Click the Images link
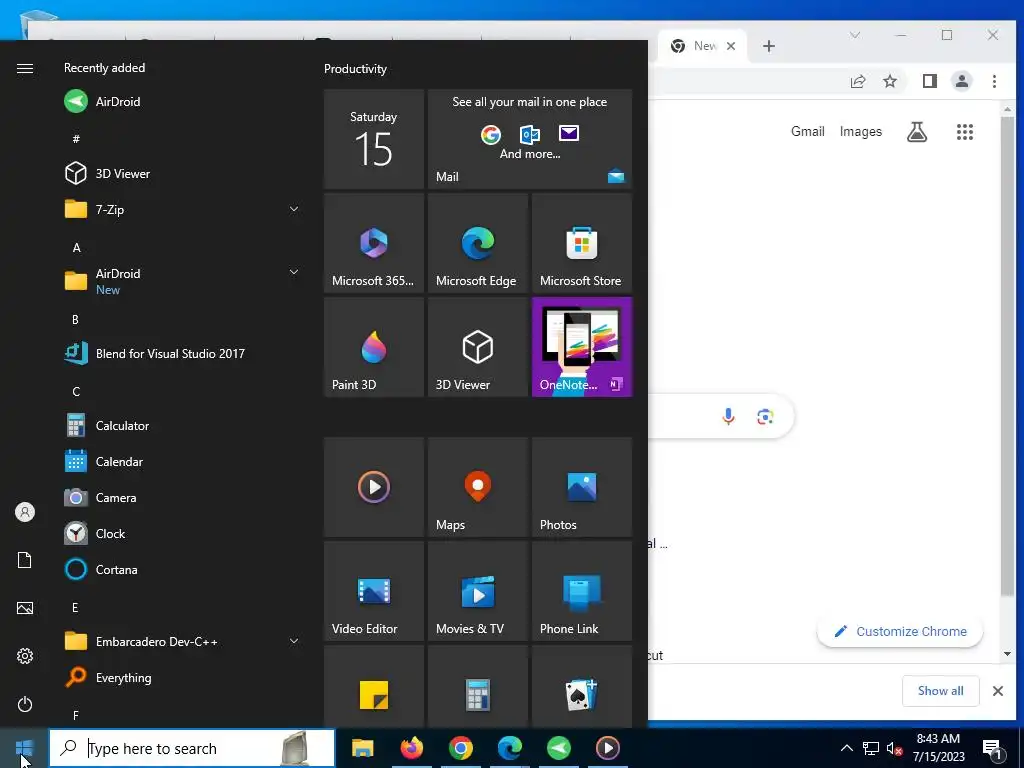 coord(861,131)
